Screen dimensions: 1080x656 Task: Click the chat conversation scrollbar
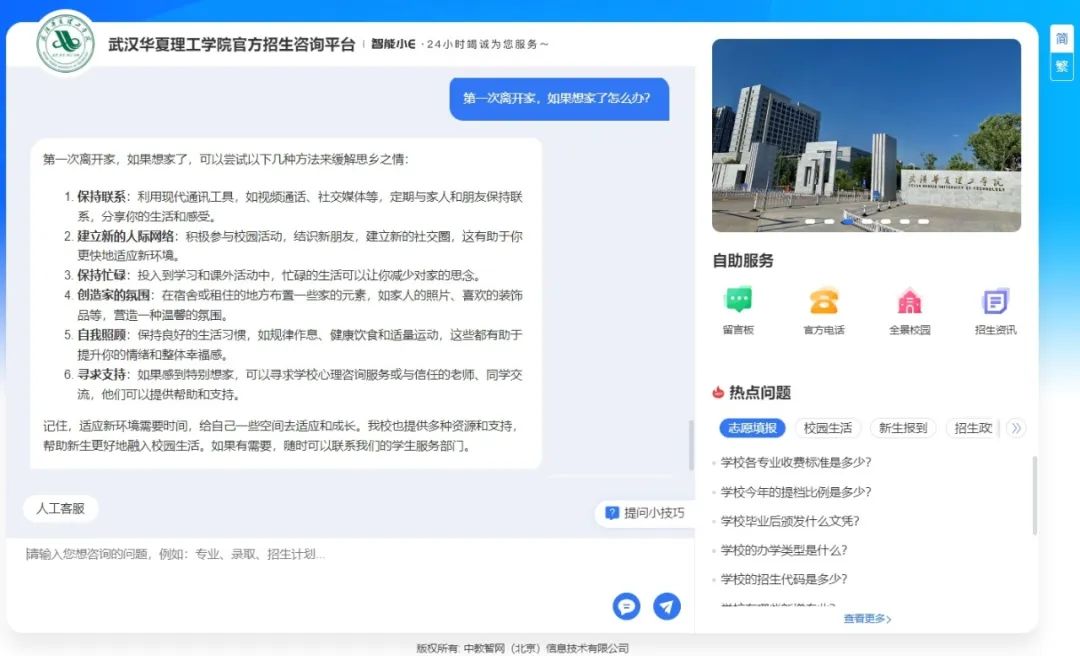pos(691,445)
